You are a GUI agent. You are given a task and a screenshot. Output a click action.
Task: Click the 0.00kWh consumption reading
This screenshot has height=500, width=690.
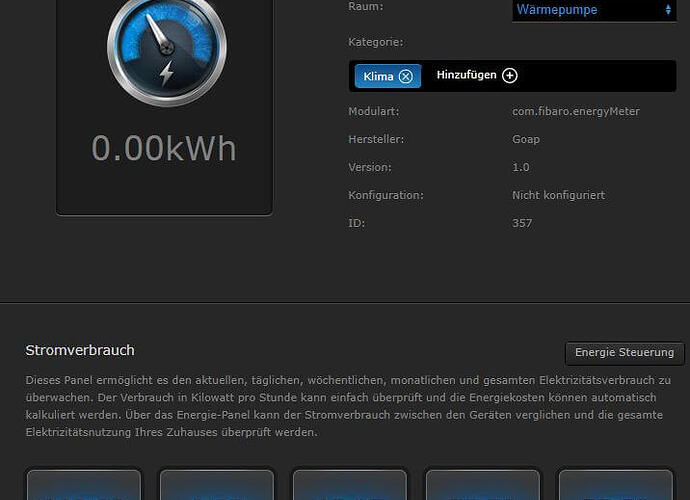coord(164,148)
